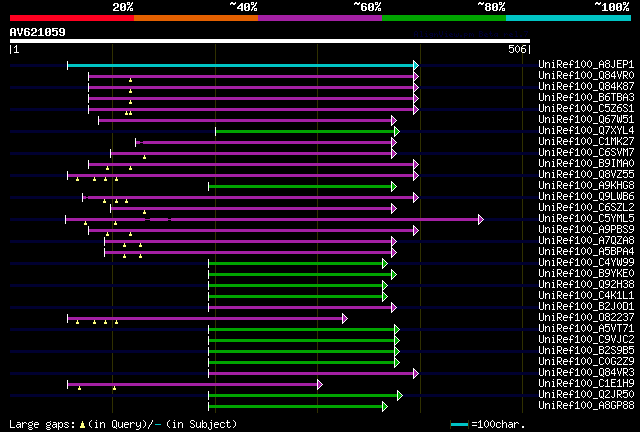Click the green alignment bar for UniRef100_A9KHG8
Viewport: 640px width, 432px height.
(x=300, y=187)
